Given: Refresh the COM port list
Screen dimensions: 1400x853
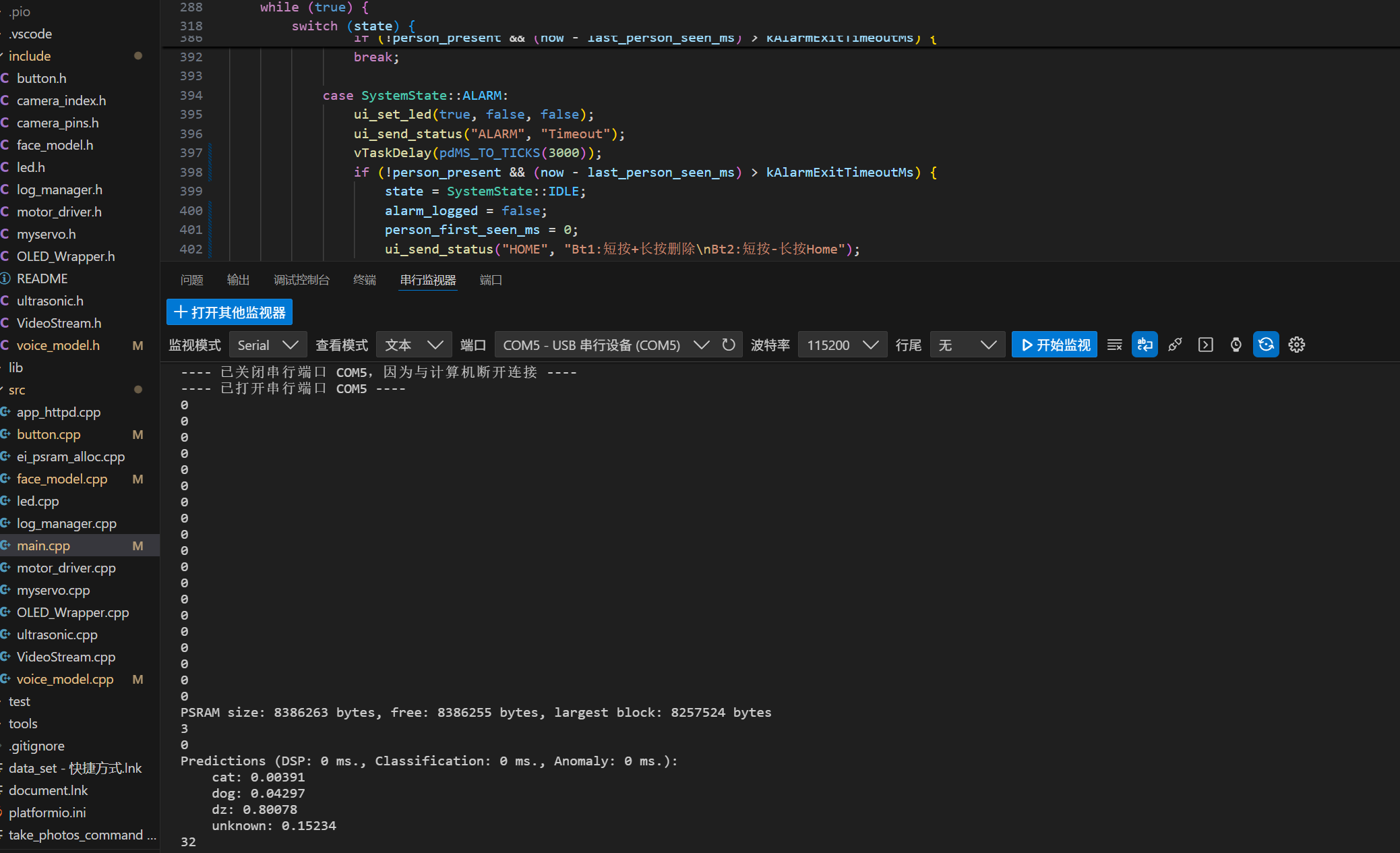Looking at the screenshot, I should click(728, 345).
